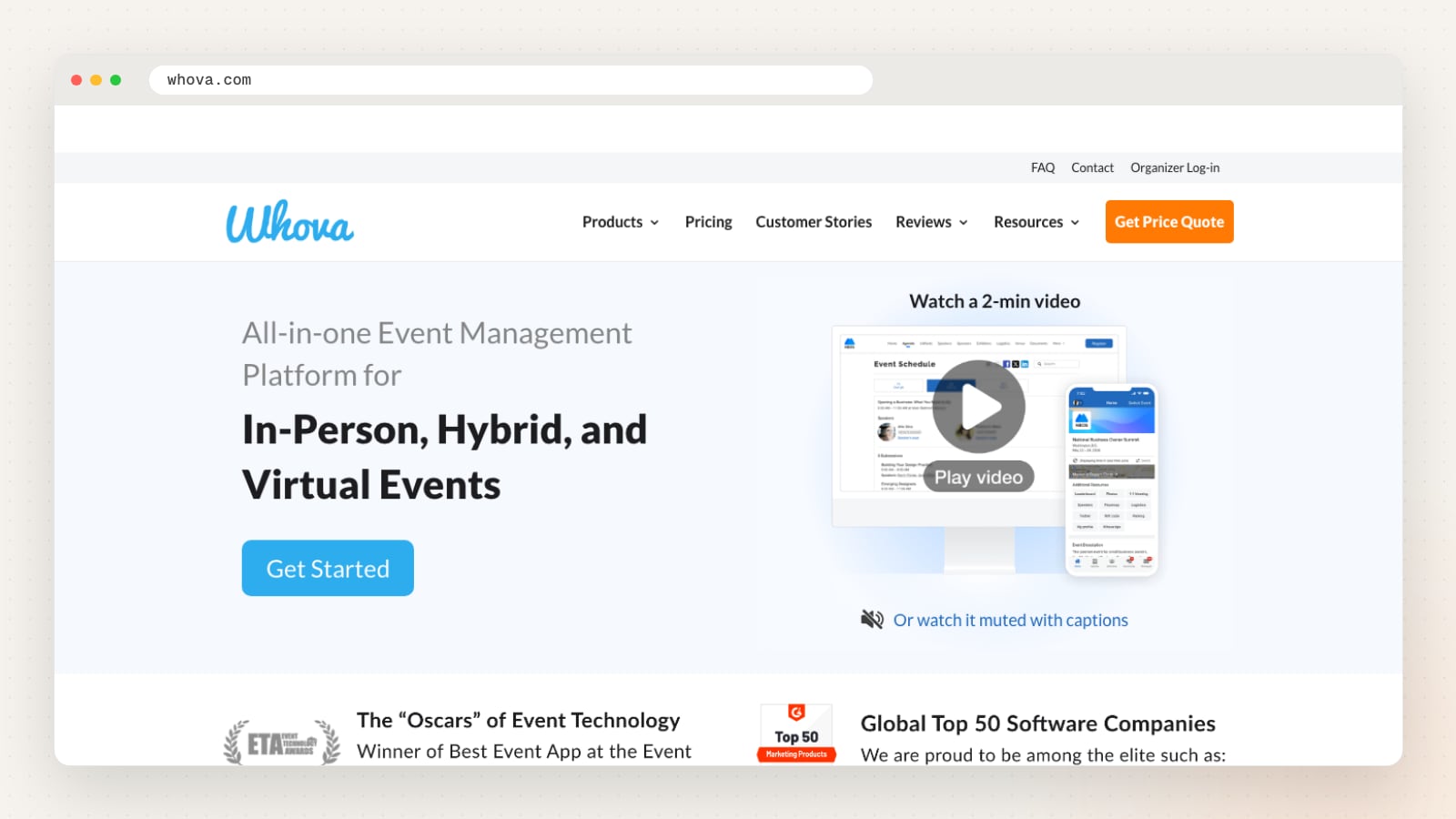Open Customer Stories page

[814, 222]
